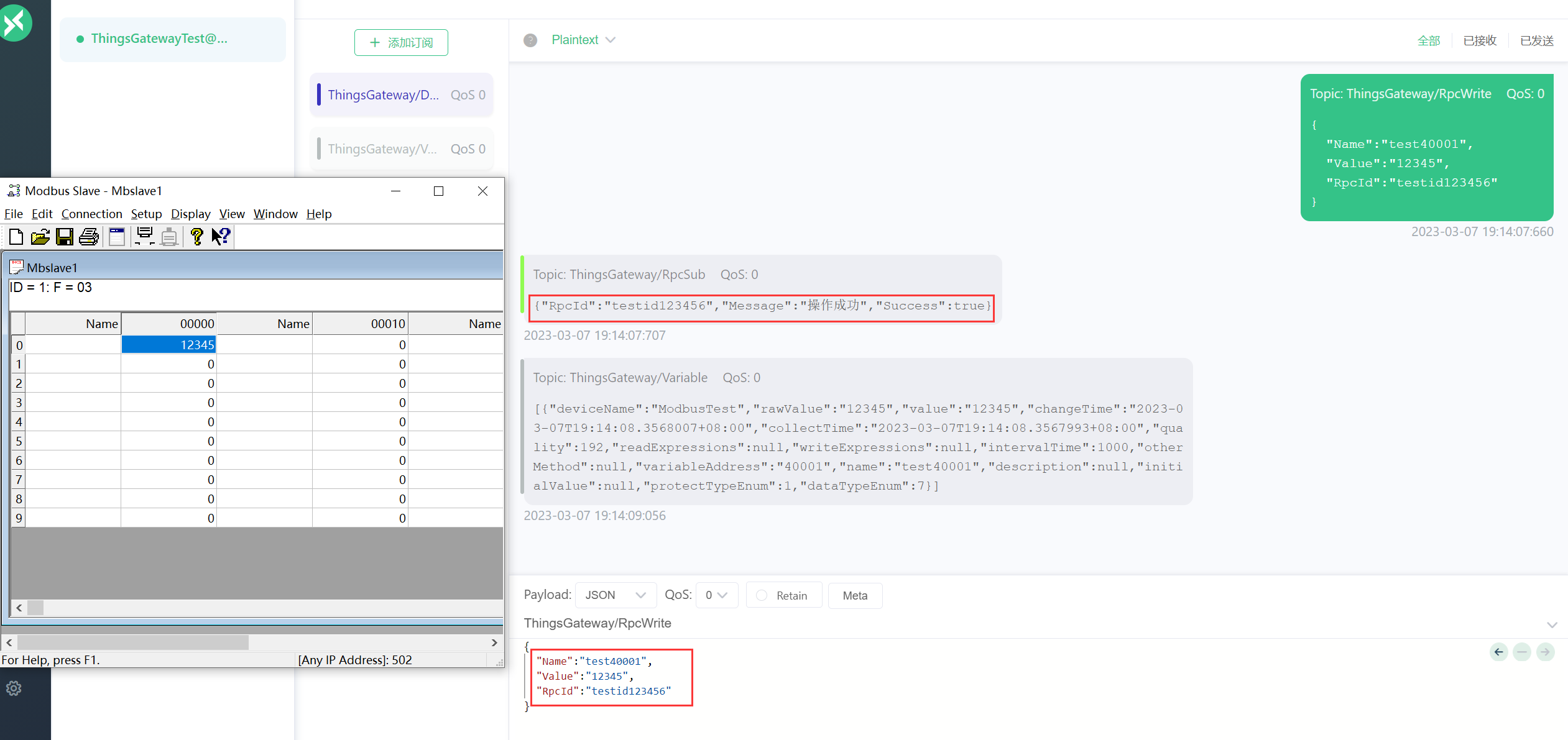Click the 添加订阅 add subscription button
1568x740 pixels.
(401, 42)
